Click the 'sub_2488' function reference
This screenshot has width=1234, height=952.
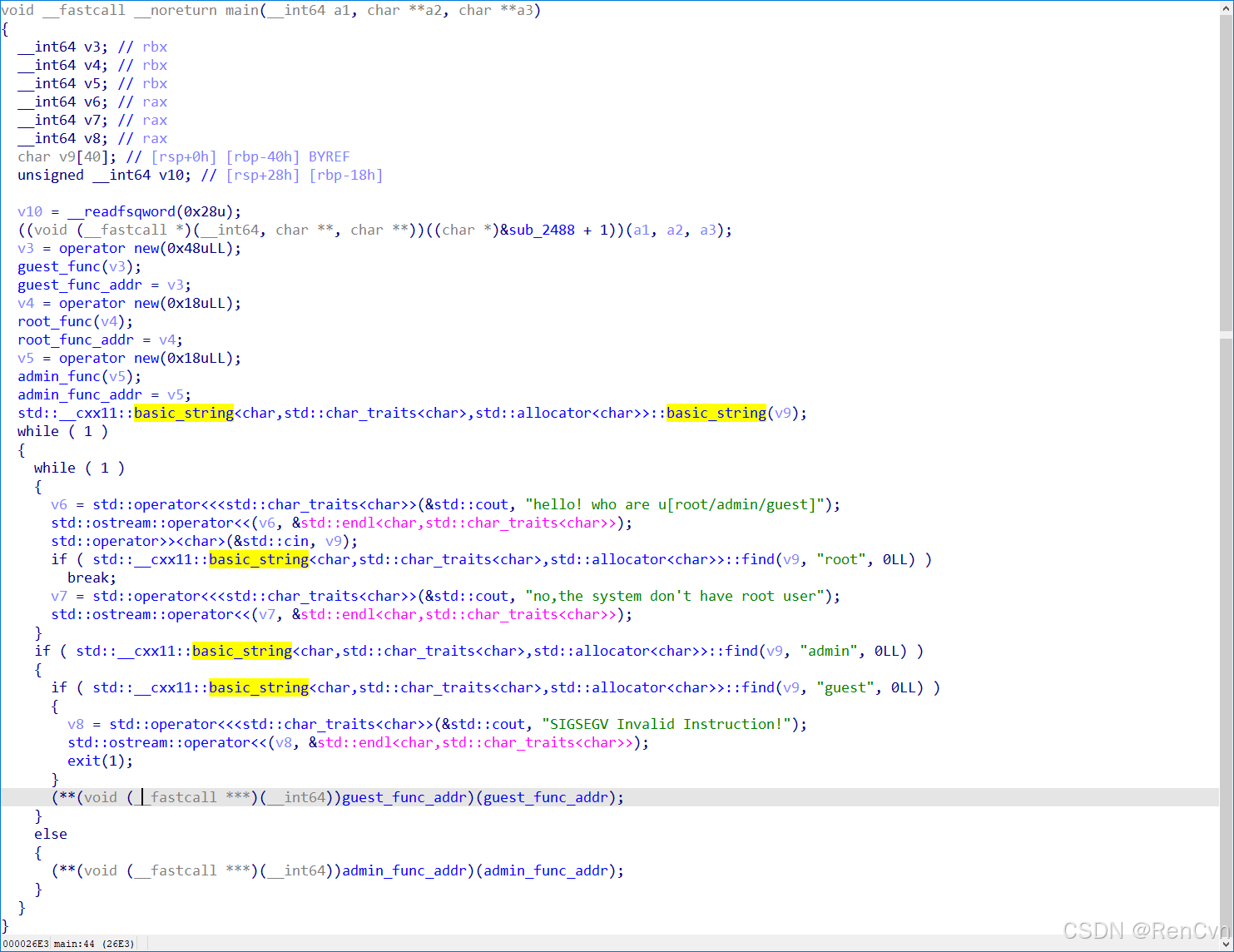click(542, 230)
